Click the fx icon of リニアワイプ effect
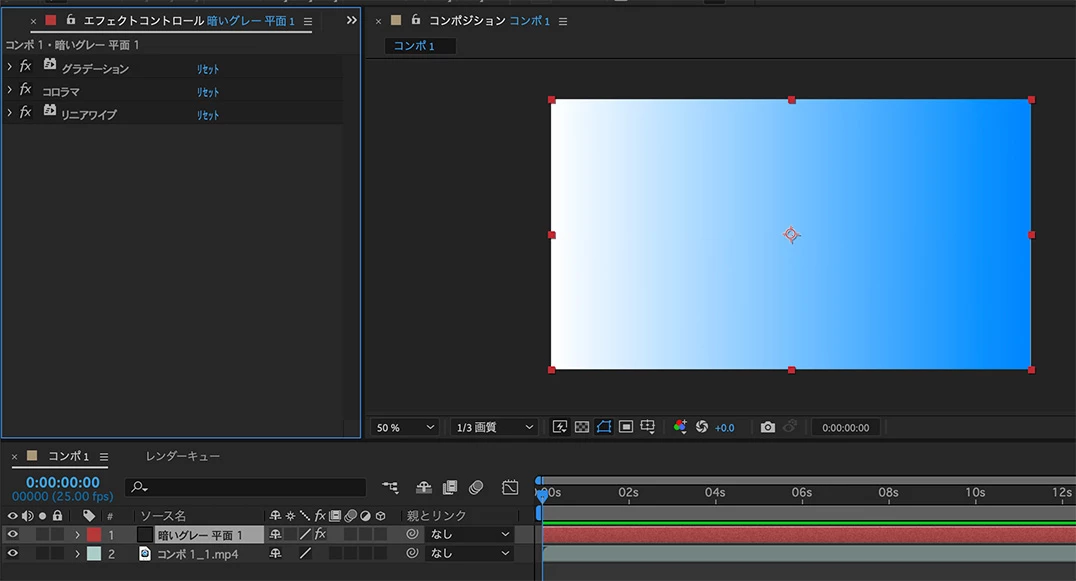 pos(25,112)
